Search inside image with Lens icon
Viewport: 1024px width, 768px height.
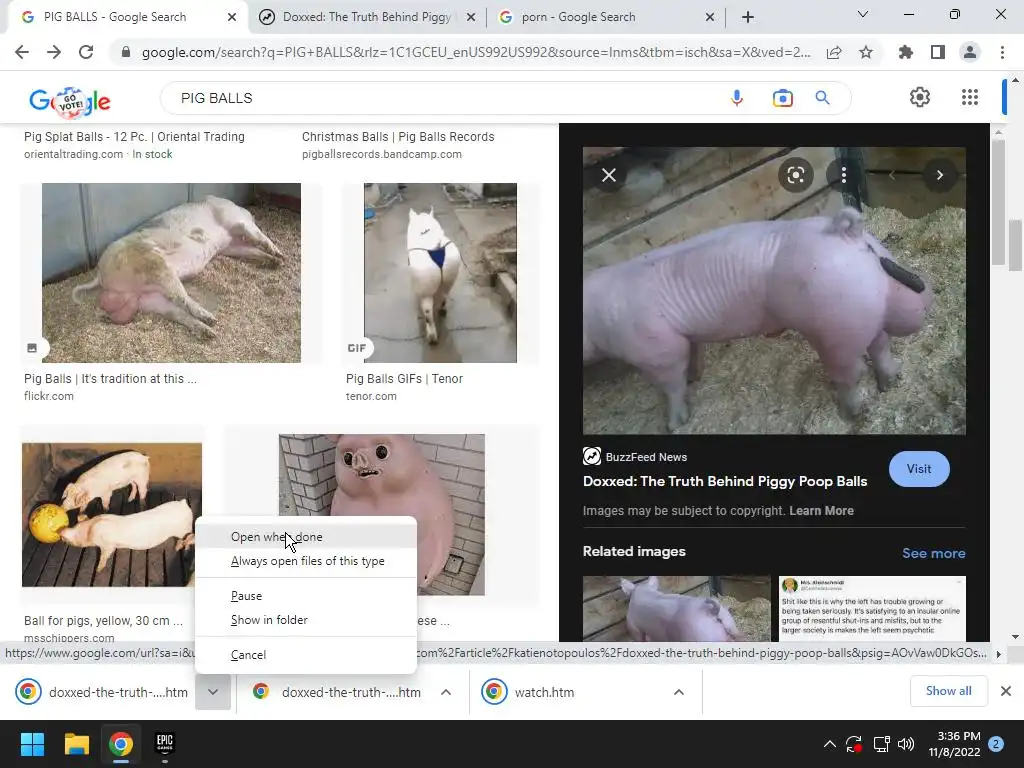[795, 175]
